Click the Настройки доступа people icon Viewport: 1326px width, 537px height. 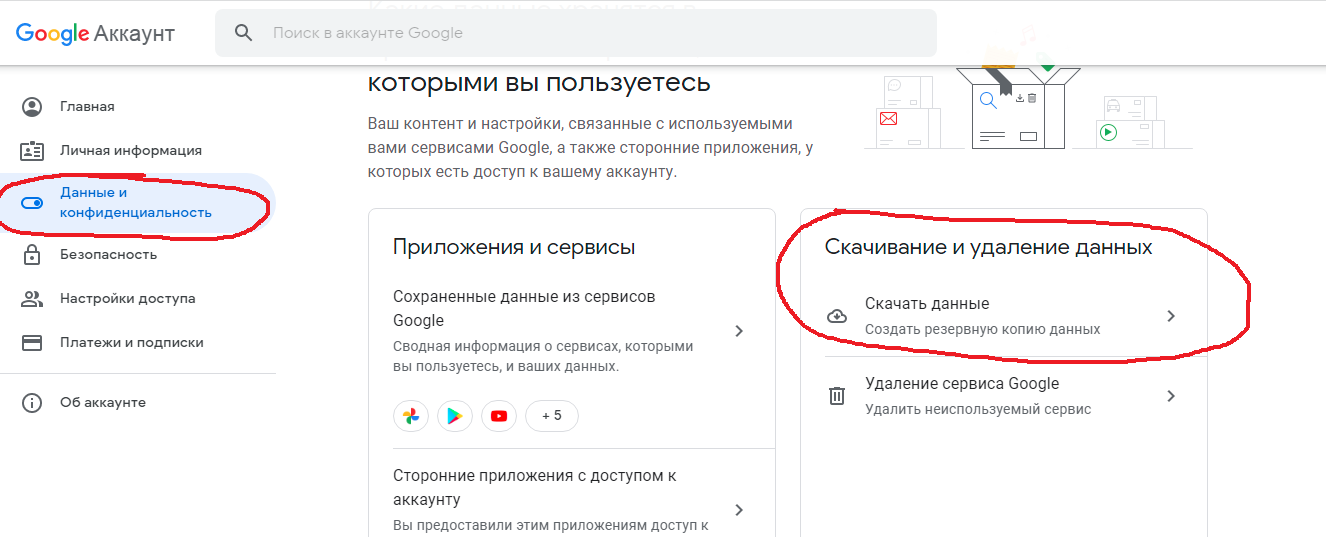pos(32,299)
